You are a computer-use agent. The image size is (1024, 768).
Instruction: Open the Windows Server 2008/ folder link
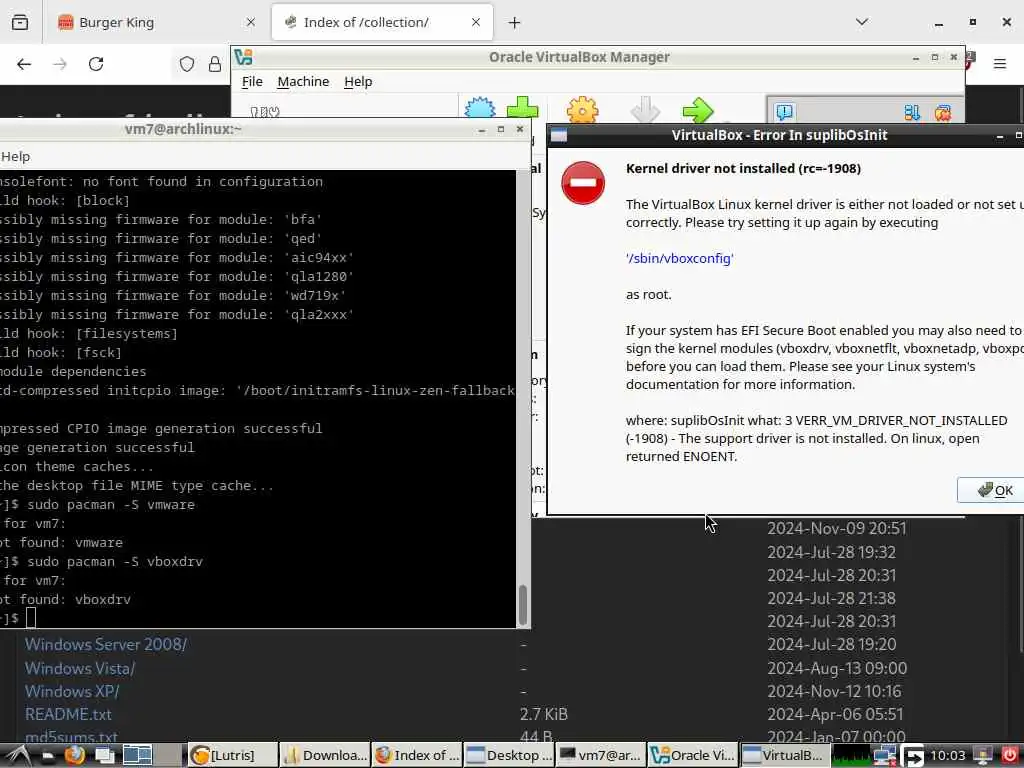(x=106, y=645)
